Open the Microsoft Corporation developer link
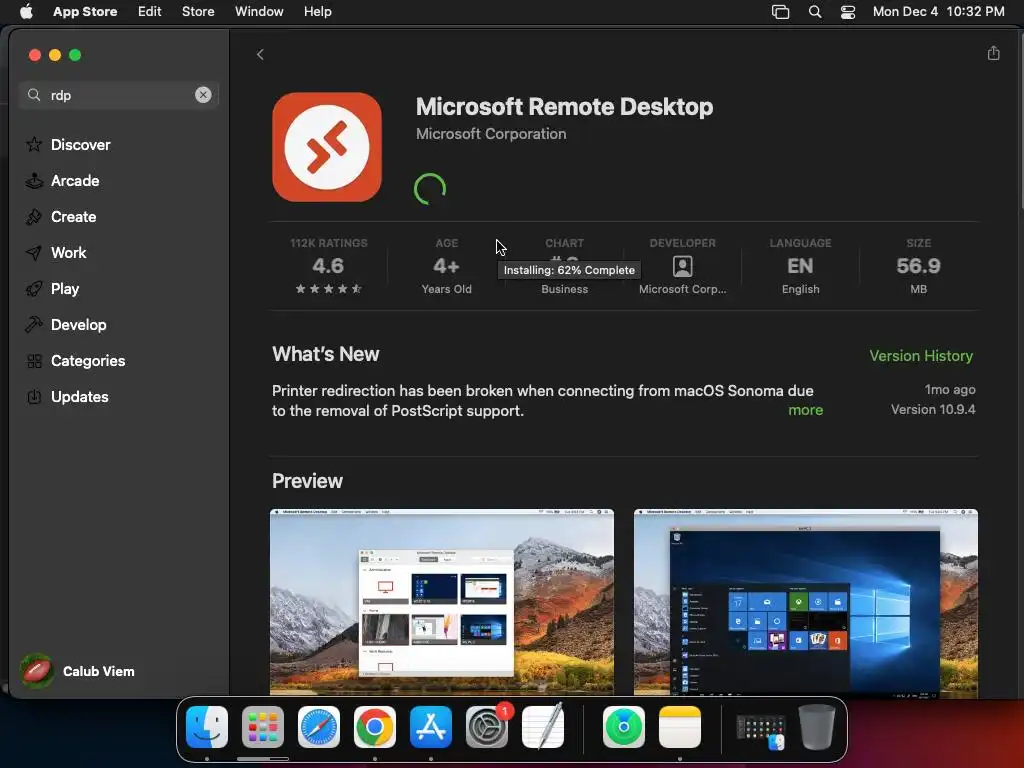Viewport: 1024px width, 768px height. tap(491, 134)
